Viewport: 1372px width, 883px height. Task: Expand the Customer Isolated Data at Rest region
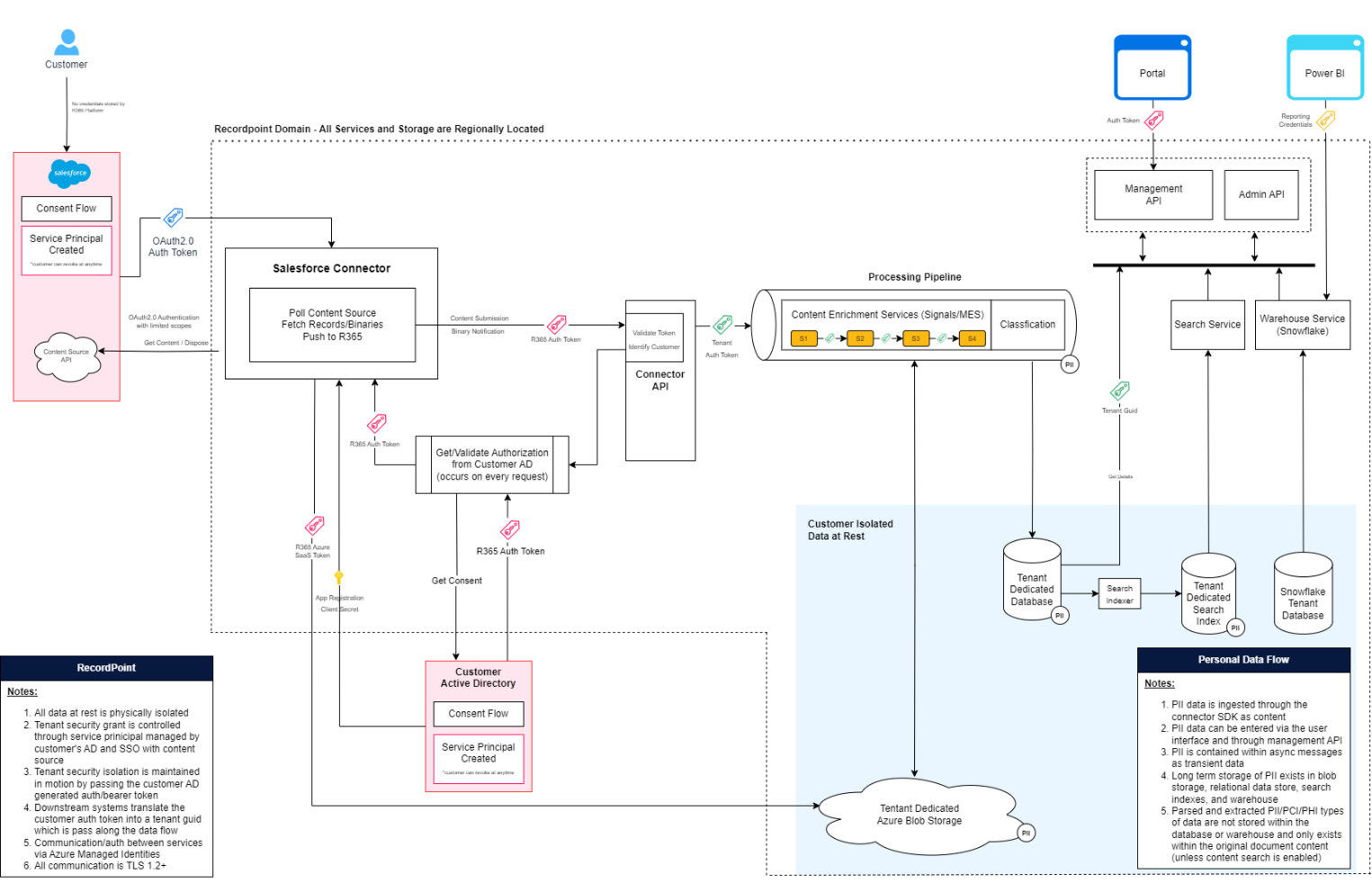850,530
